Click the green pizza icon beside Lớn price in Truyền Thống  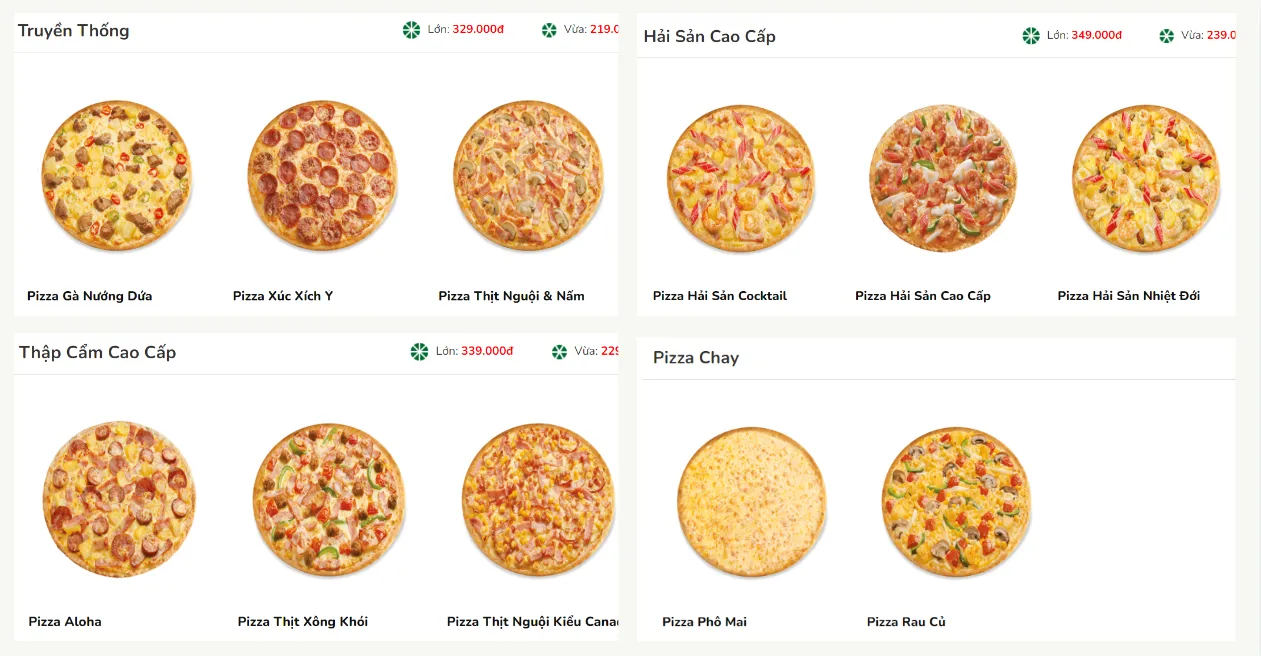coord(413,29)
